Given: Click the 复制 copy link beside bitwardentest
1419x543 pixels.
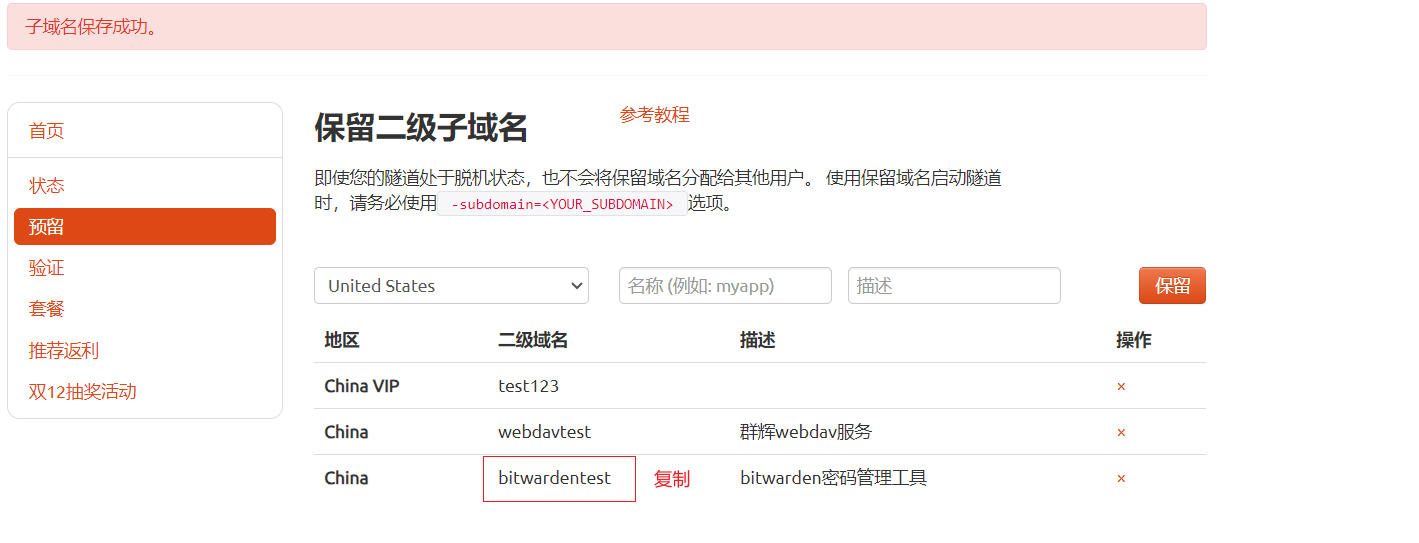Looking at the screenshot, I should (672, 479).
